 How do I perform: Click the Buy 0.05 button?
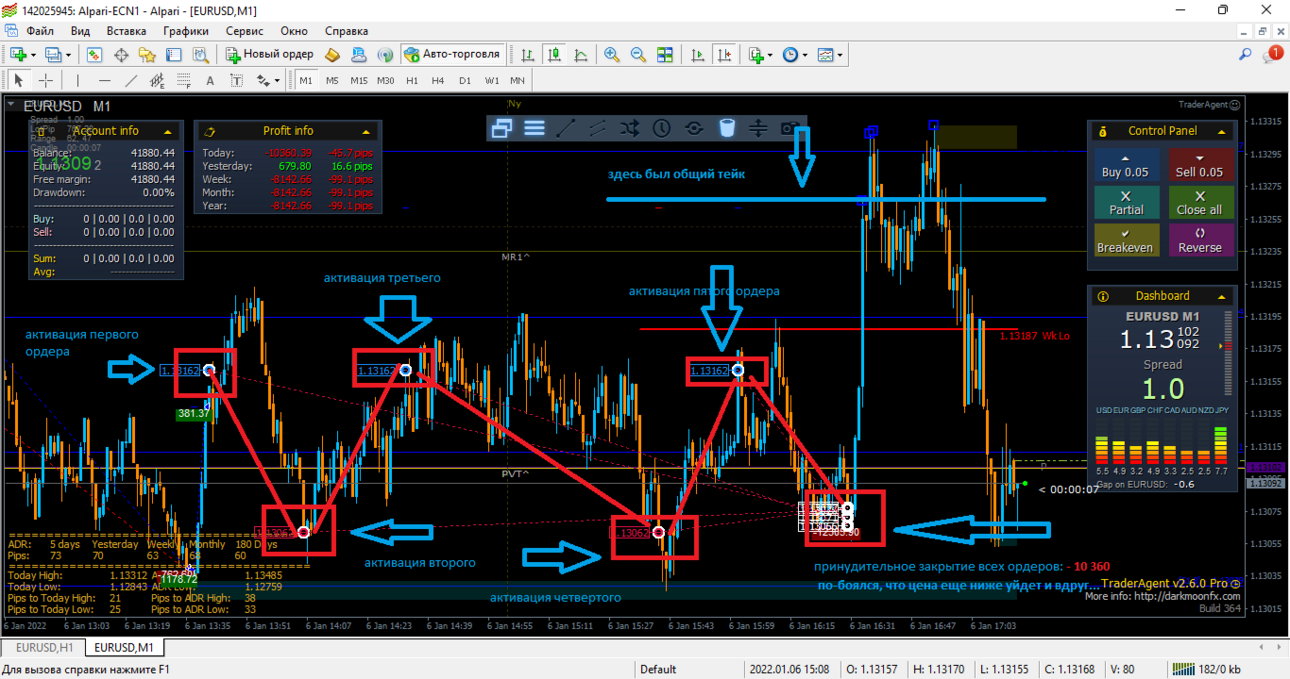(1126, 165)
